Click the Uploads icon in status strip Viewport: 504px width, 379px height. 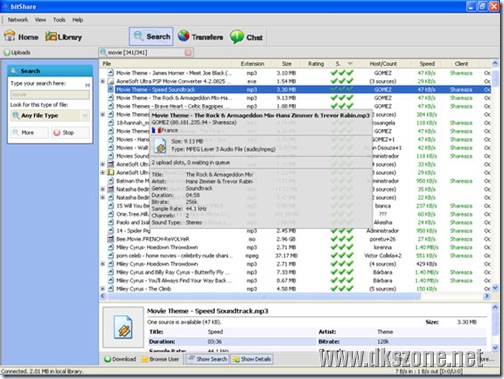[x=7, y=52]
